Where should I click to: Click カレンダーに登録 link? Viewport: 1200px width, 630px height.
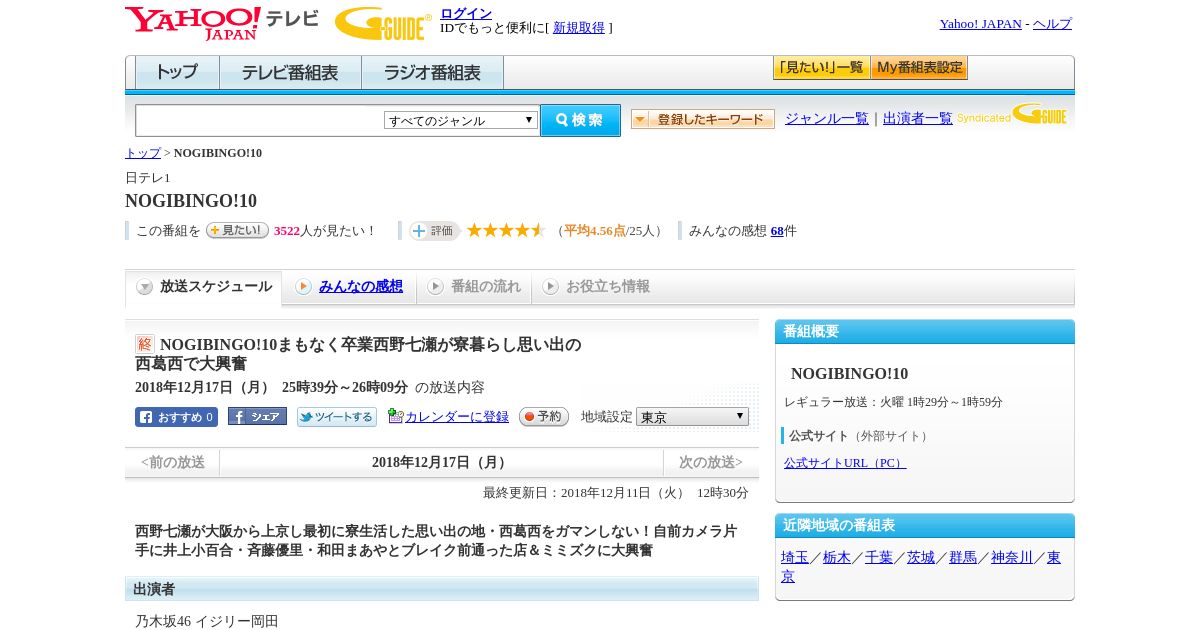pos(457,417)
